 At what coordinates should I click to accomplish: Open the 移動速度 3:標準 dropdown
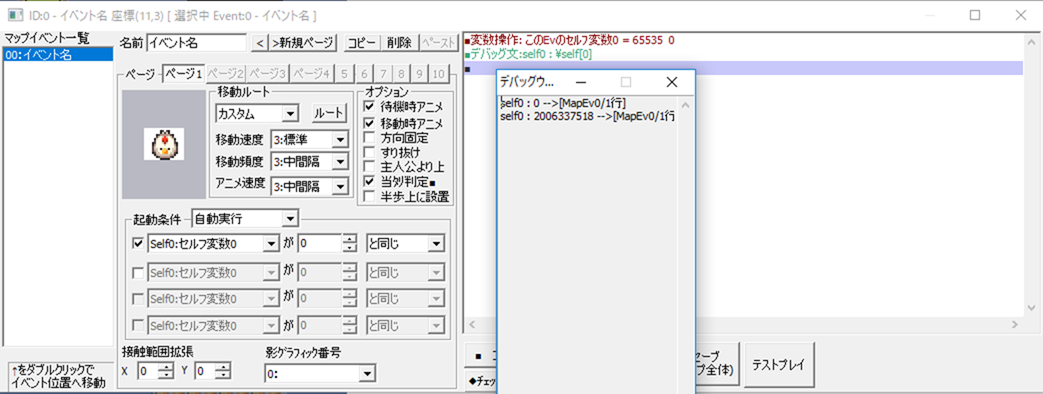[309, 140]
